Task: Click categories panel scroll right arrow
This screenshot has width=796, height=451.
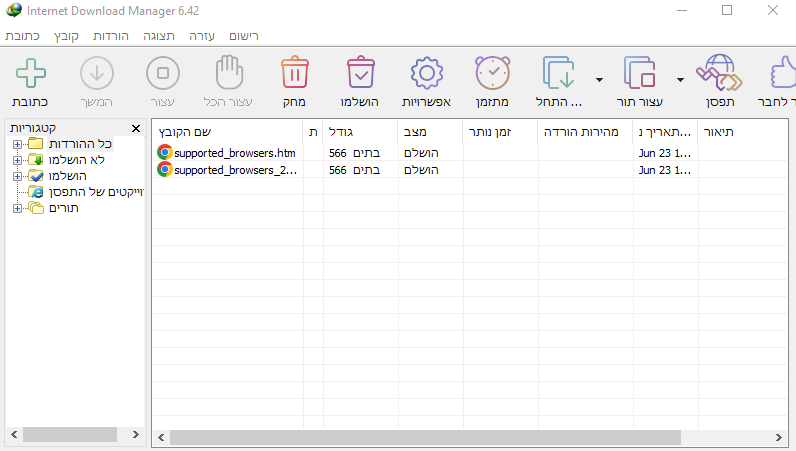Action: (x=136, y=435)
